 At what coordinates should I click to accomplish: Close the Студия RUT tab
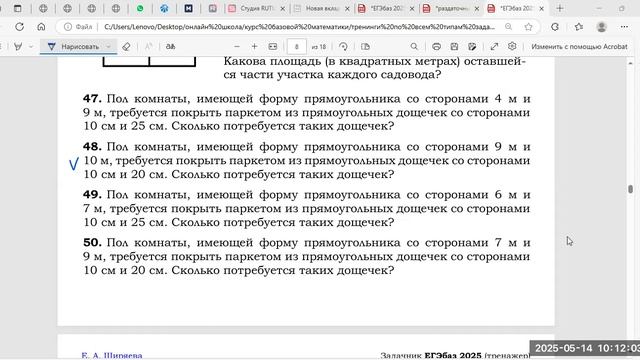282,8
